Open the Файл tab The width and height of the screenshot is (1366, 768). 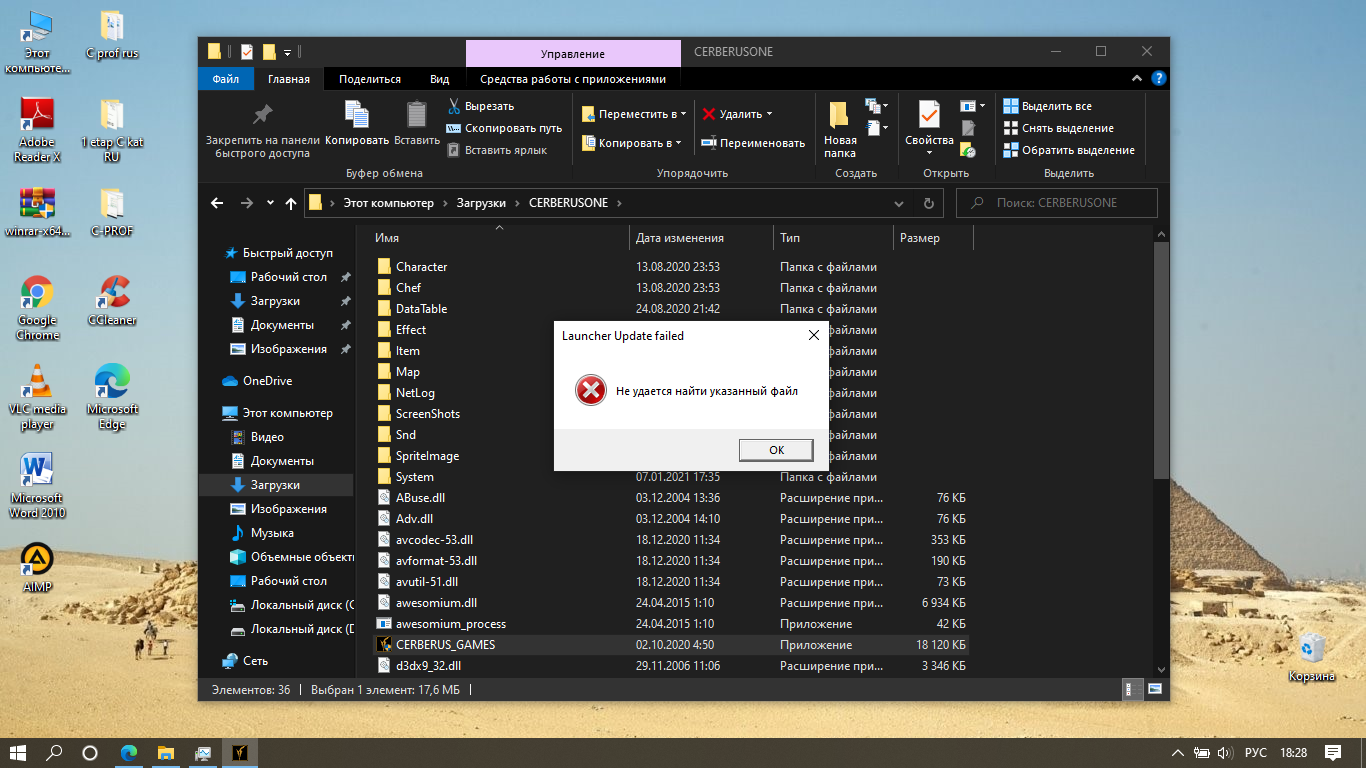coord(226,79)
